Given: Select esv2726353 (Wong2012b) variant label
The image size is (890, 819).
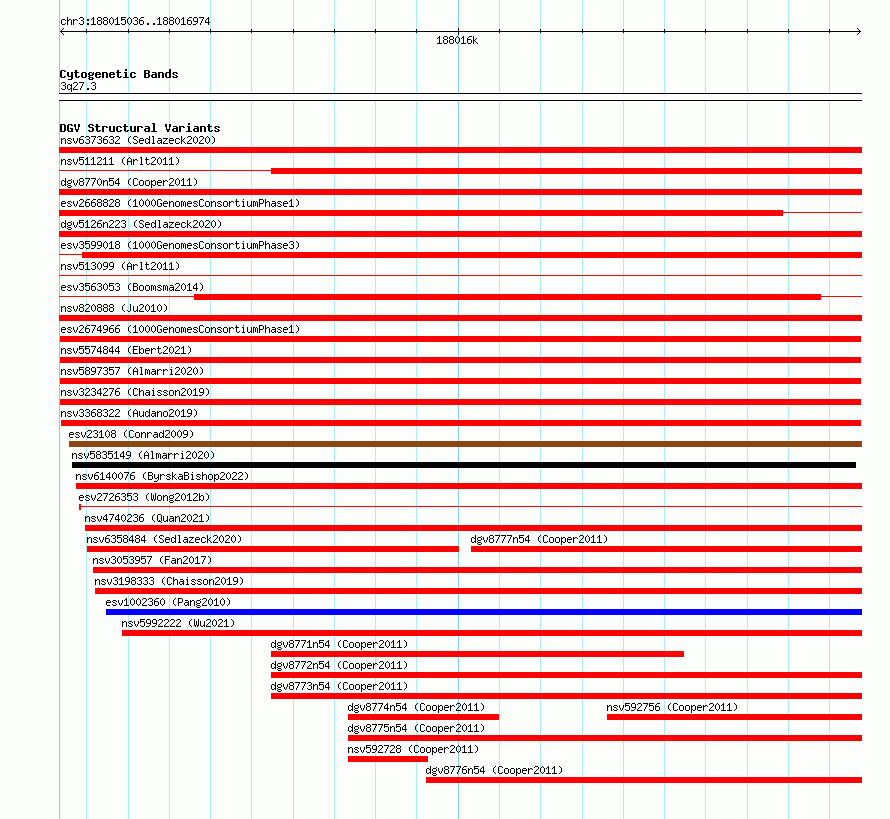Looking at the screenshot, I should click(x=144, y=497).
